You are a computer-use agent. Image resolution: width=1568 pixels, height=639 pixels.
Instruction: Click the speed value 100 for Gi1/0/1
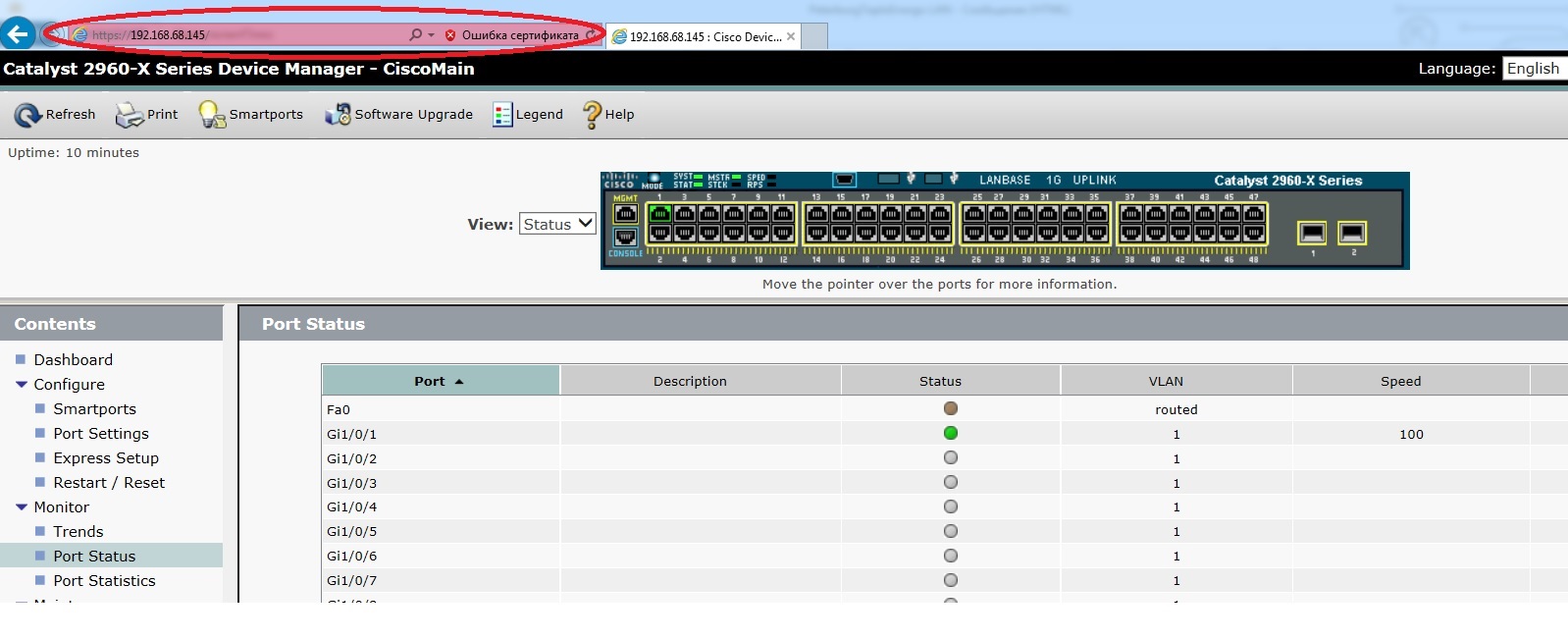coord(1411,434)
